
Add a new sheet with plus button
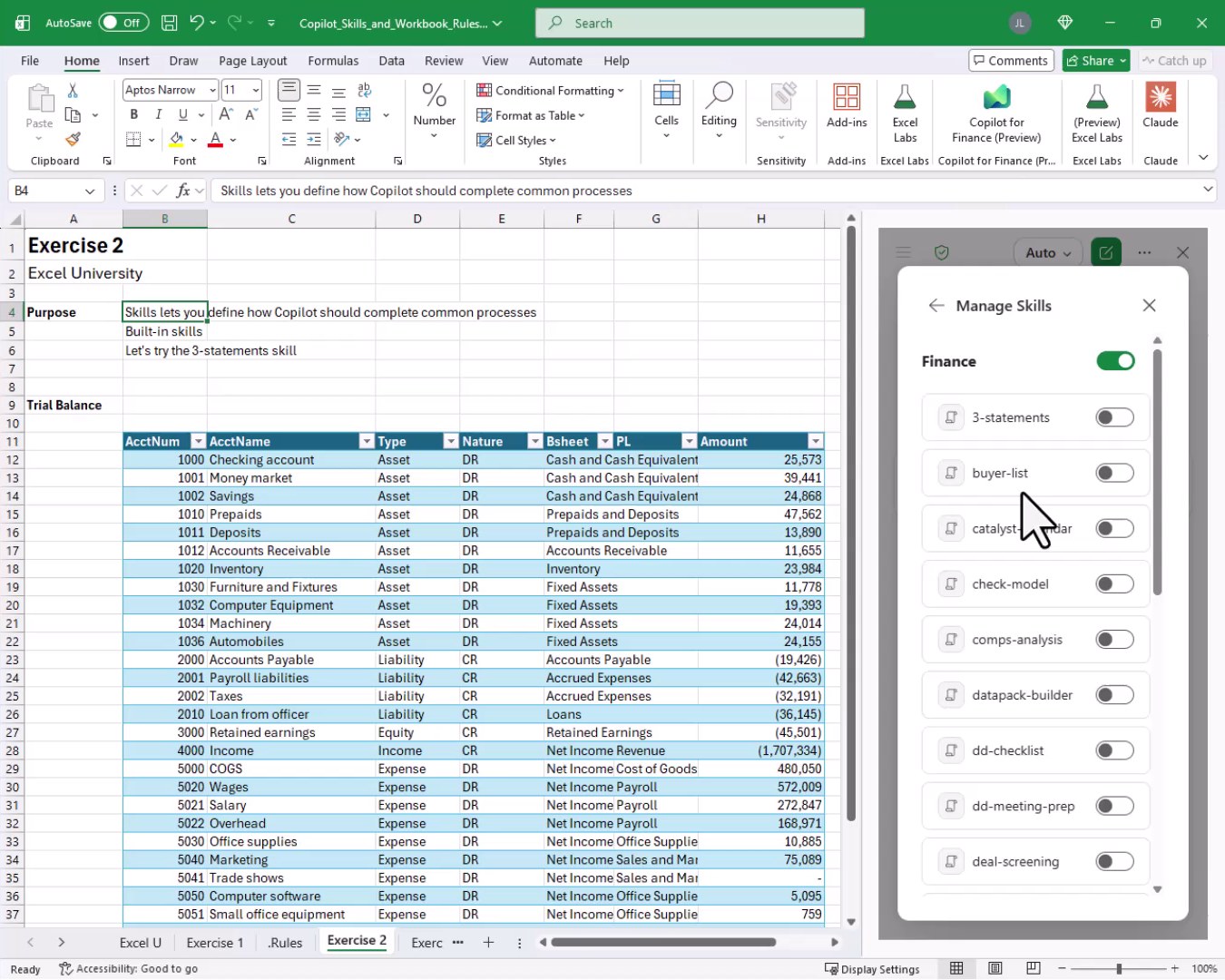488,942
